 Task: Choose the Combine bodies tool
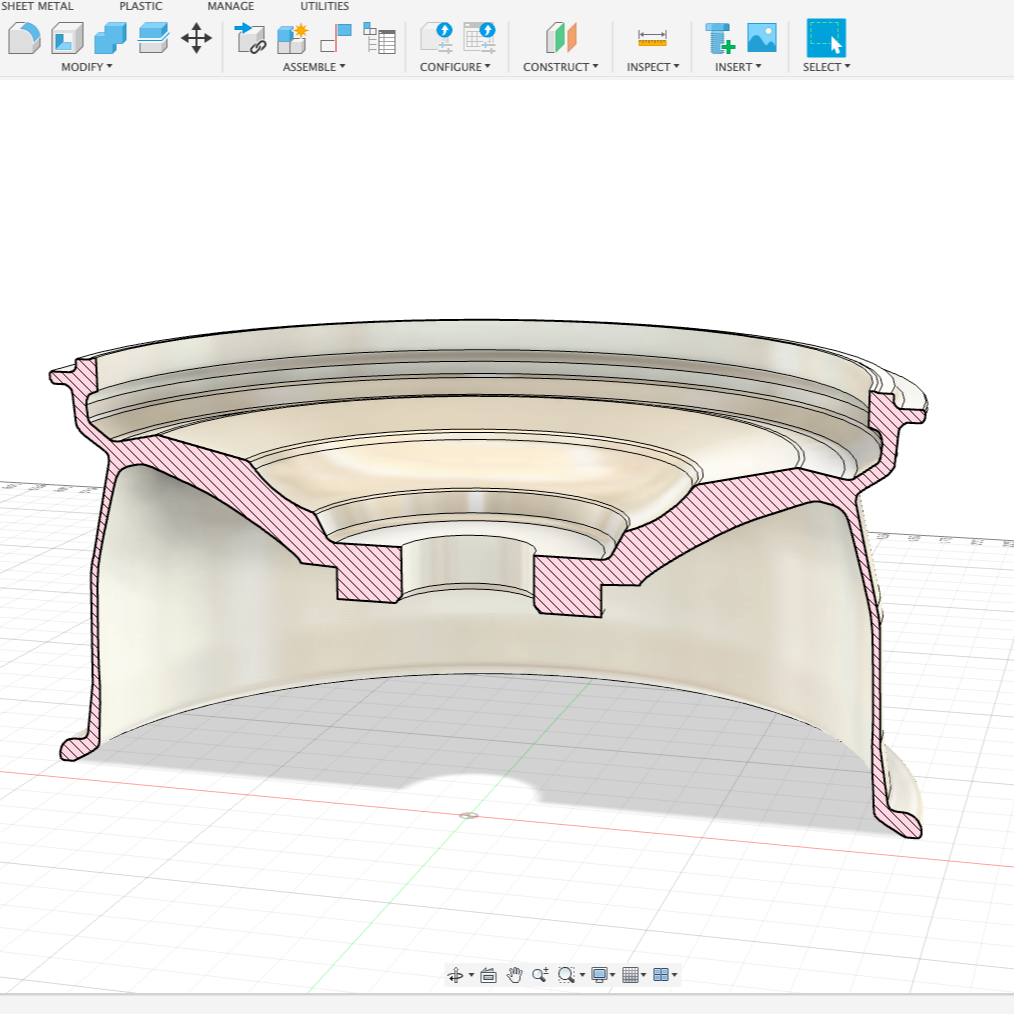point(110,38)
